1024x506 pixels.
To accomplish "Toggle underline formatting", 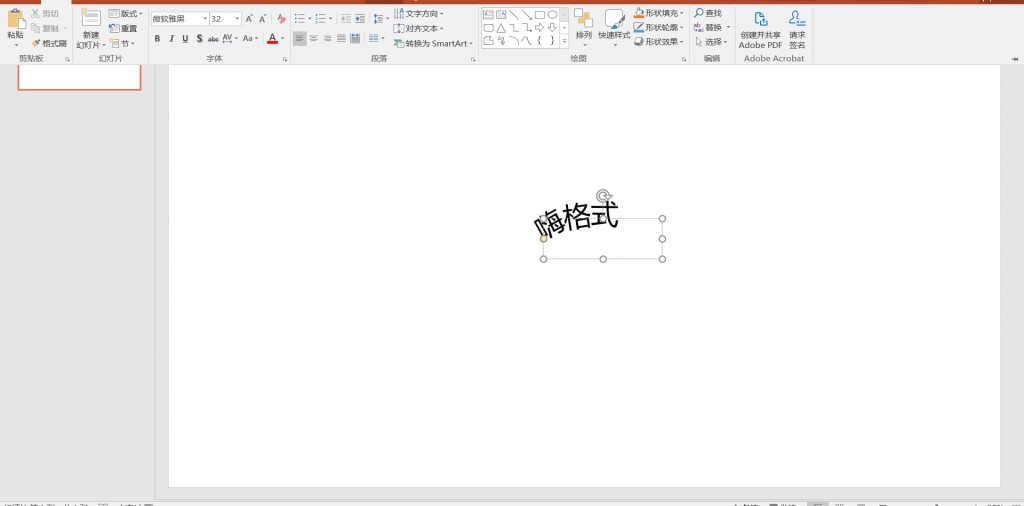I will tap(185, 38).
